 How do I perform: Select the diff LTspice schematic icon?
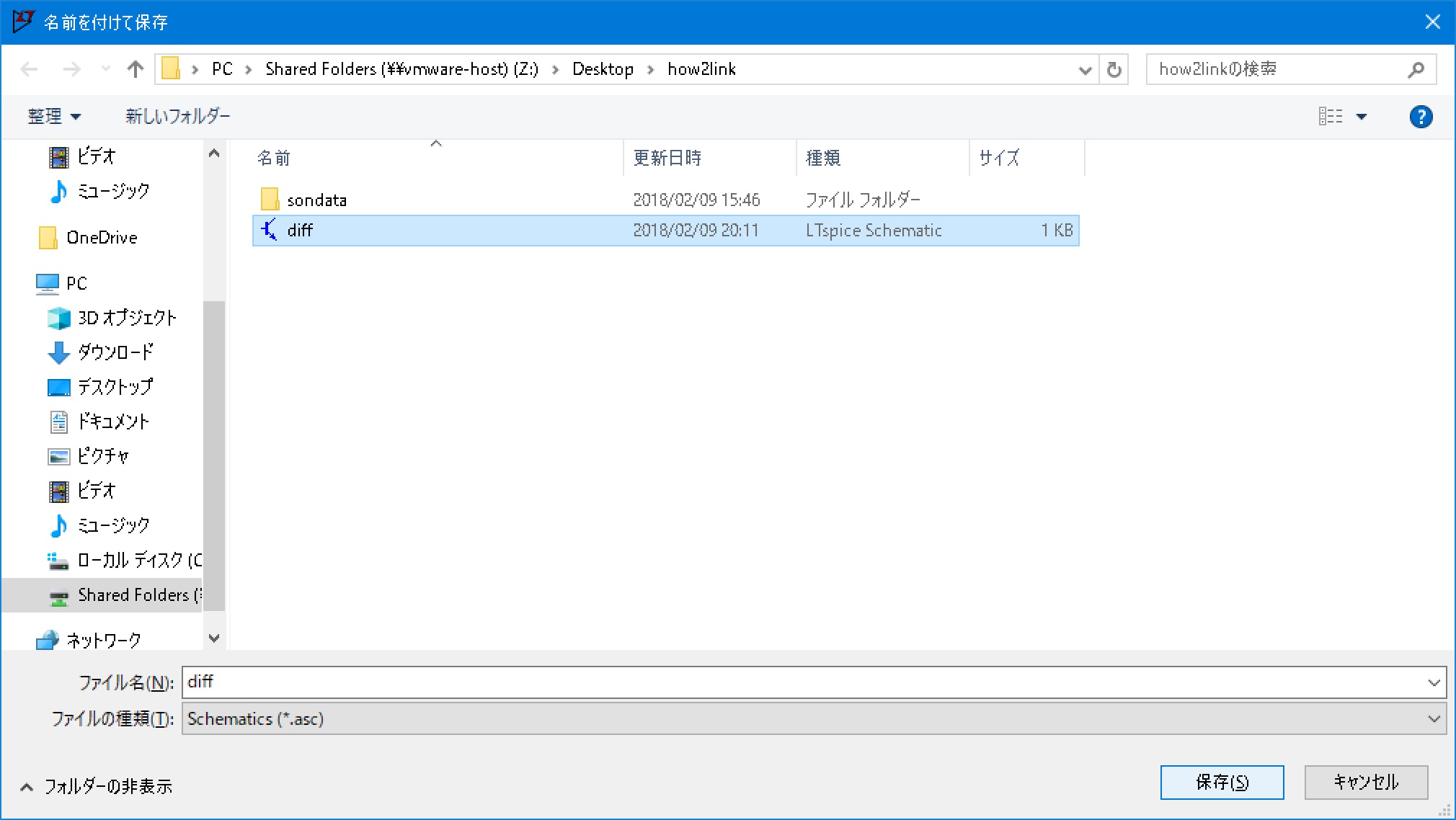pyautogui.click(x=269, y=230)
